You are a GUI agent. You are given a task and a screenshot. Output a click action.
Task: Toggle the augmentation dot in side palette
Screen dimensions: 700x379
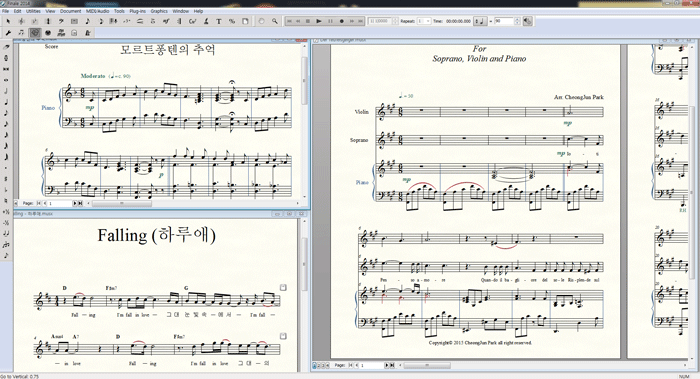(6, 168)
